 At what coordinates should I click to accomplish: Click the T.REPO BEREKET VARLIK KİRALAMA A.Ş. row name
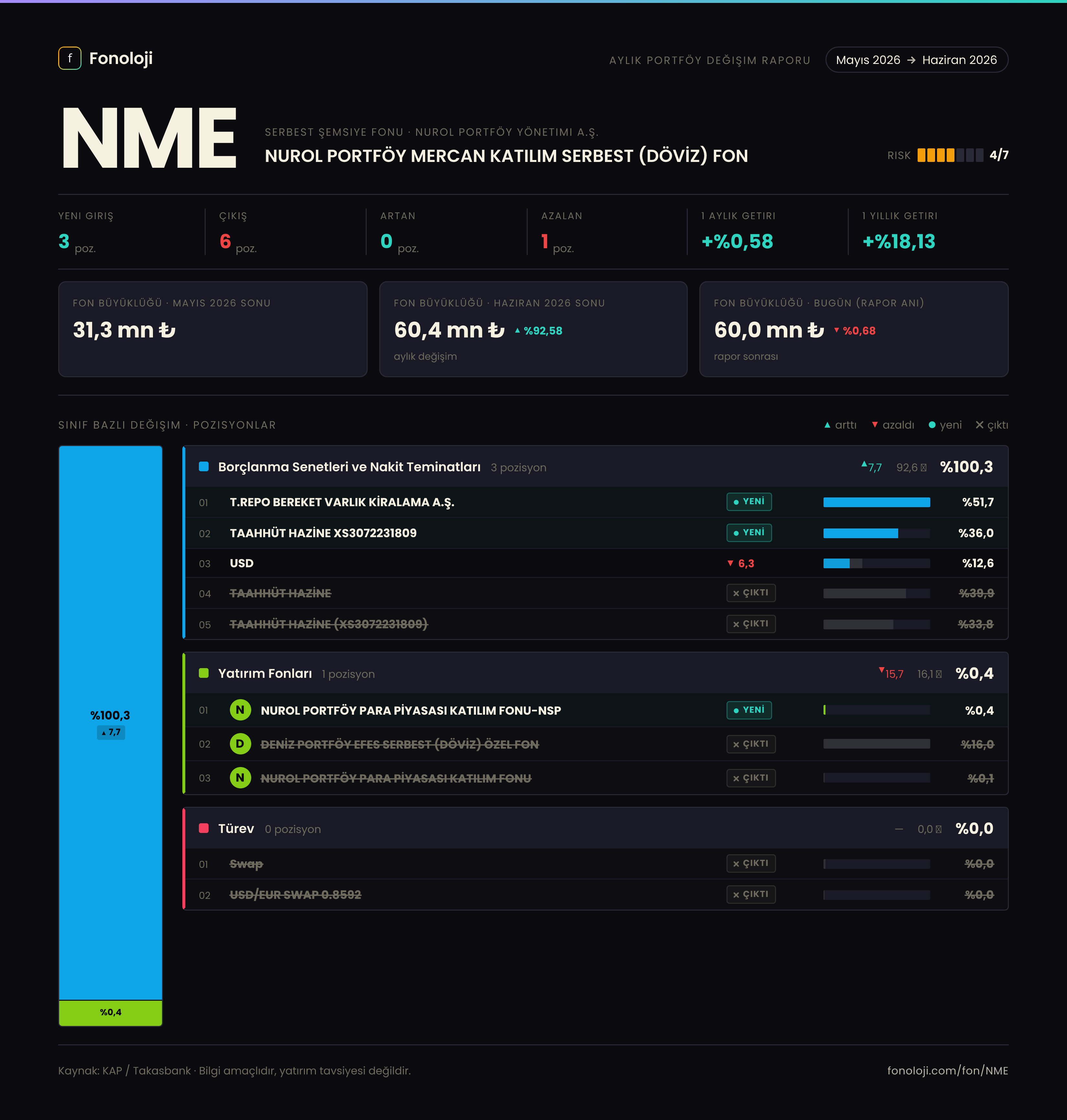[342, 502]
